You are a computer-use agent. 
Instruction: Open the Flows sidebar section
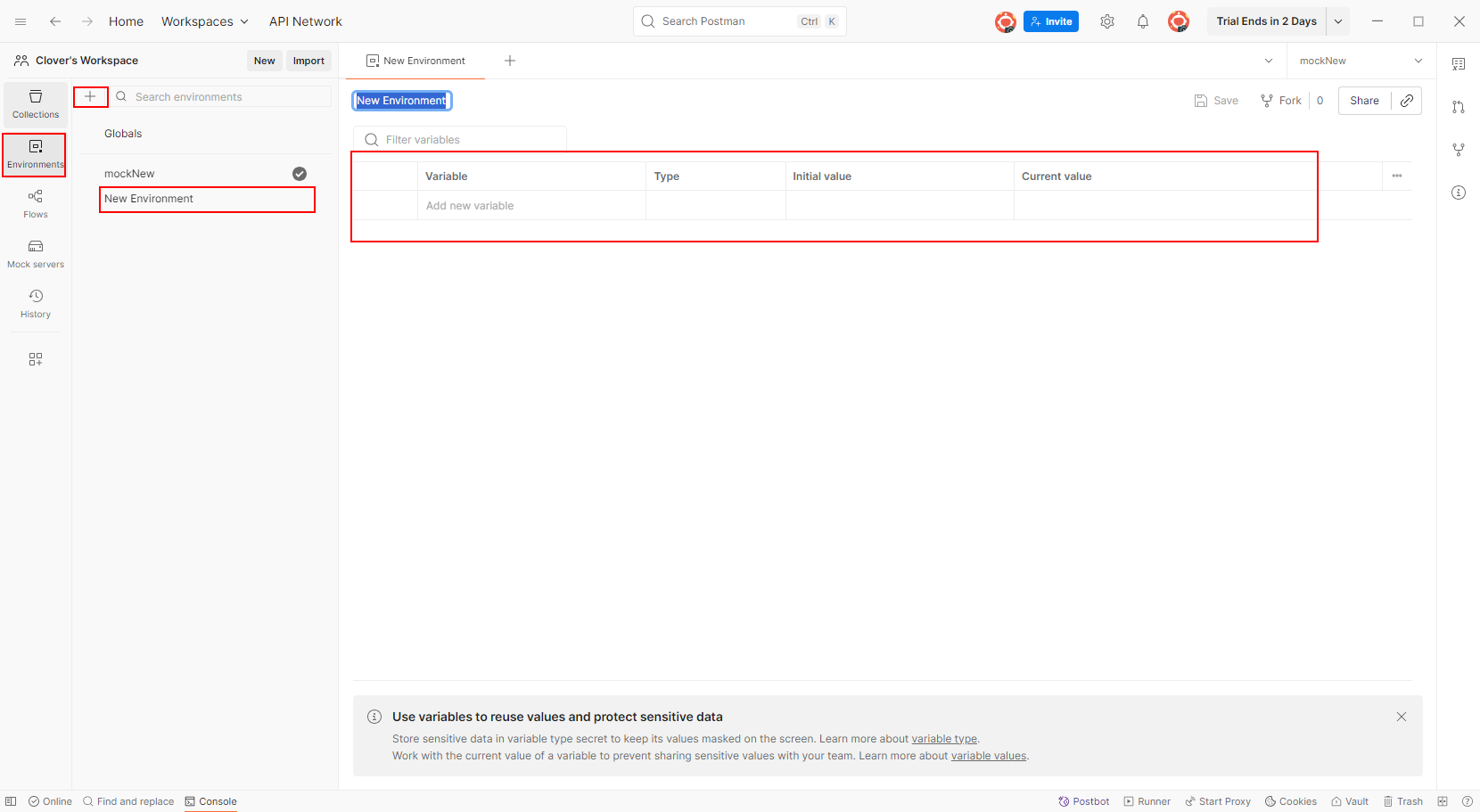pyautogui.click(x=36, y=204)
